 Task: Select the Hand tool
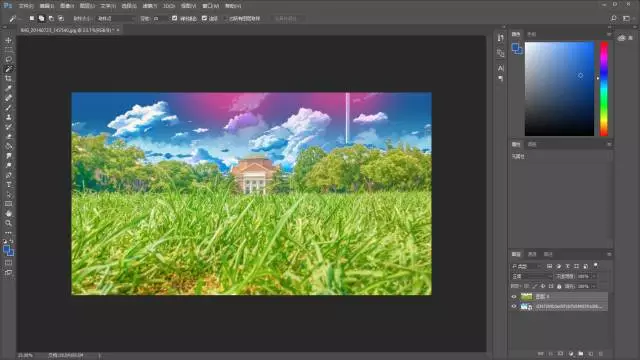pyautogui.click(x=9, y=213)
